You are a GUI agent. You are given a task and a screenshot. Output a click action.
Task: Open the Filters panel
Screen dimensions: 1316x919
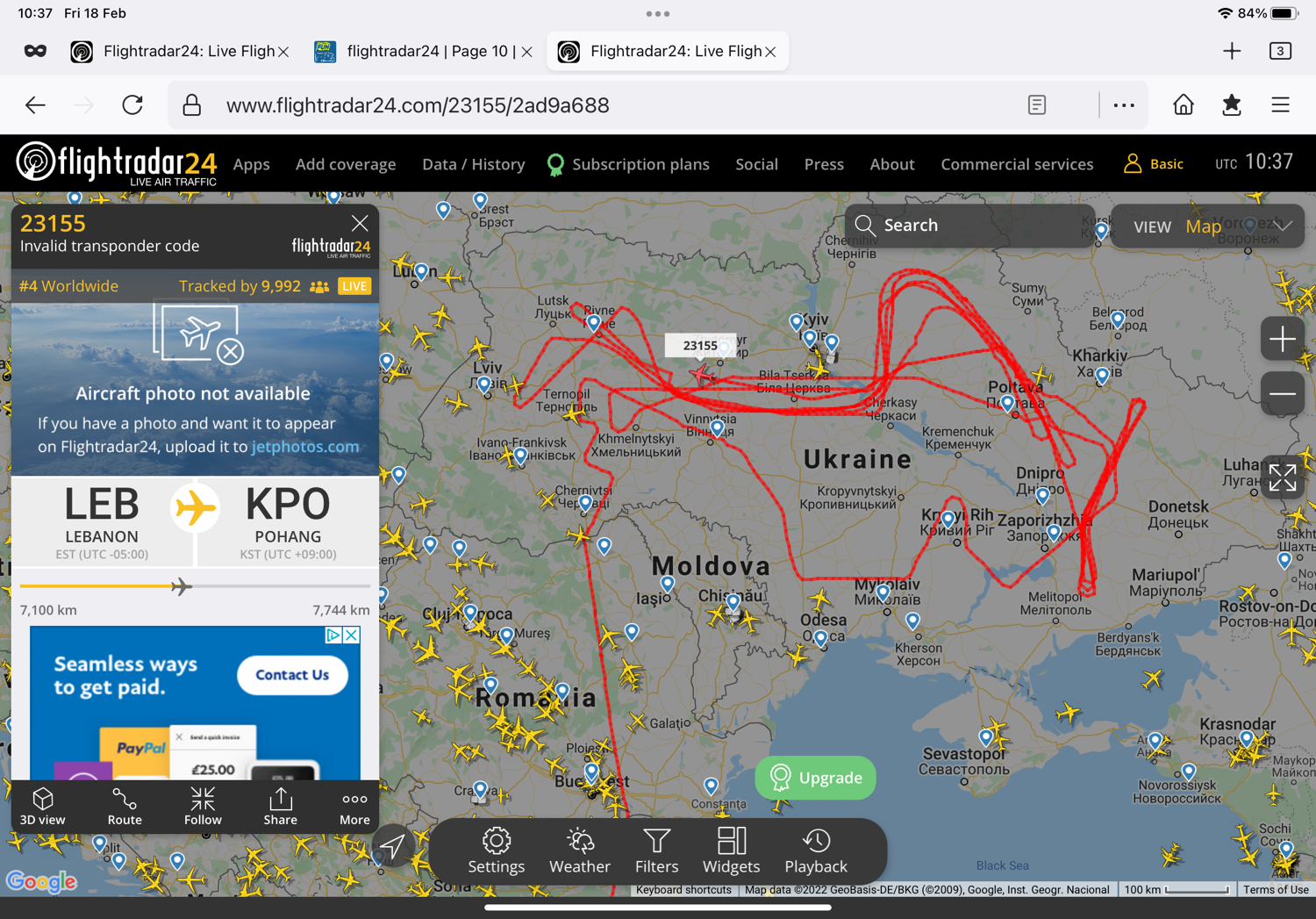tap(656, 851)
